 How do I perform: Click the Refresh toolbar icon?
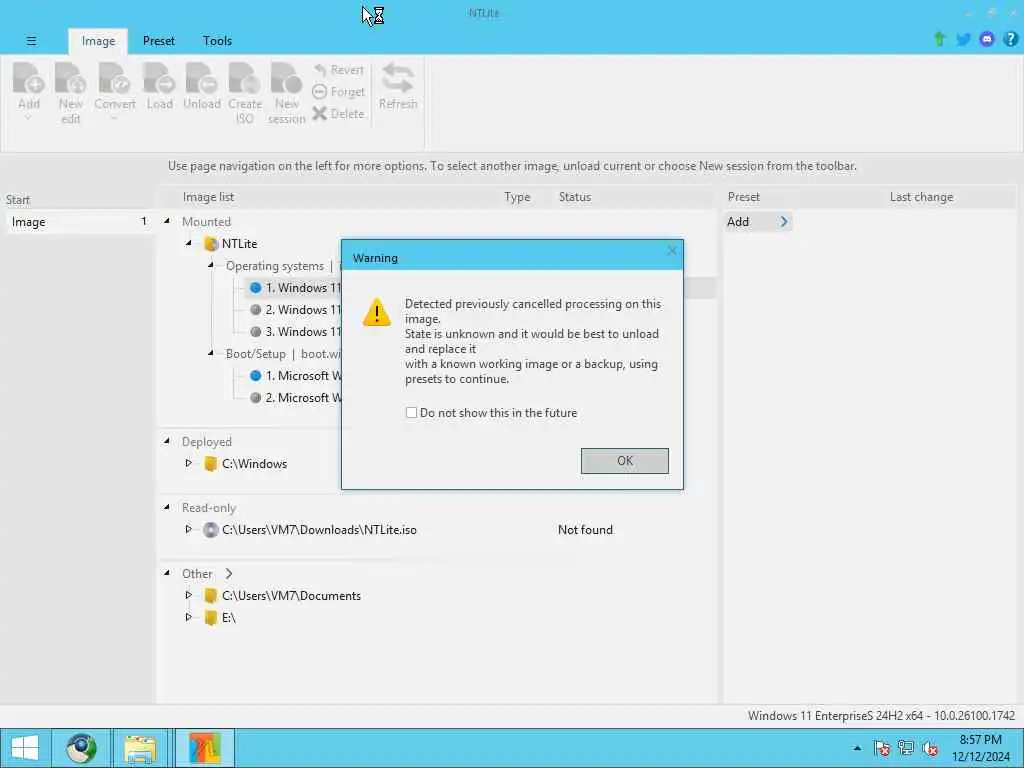tap(398, 86)
